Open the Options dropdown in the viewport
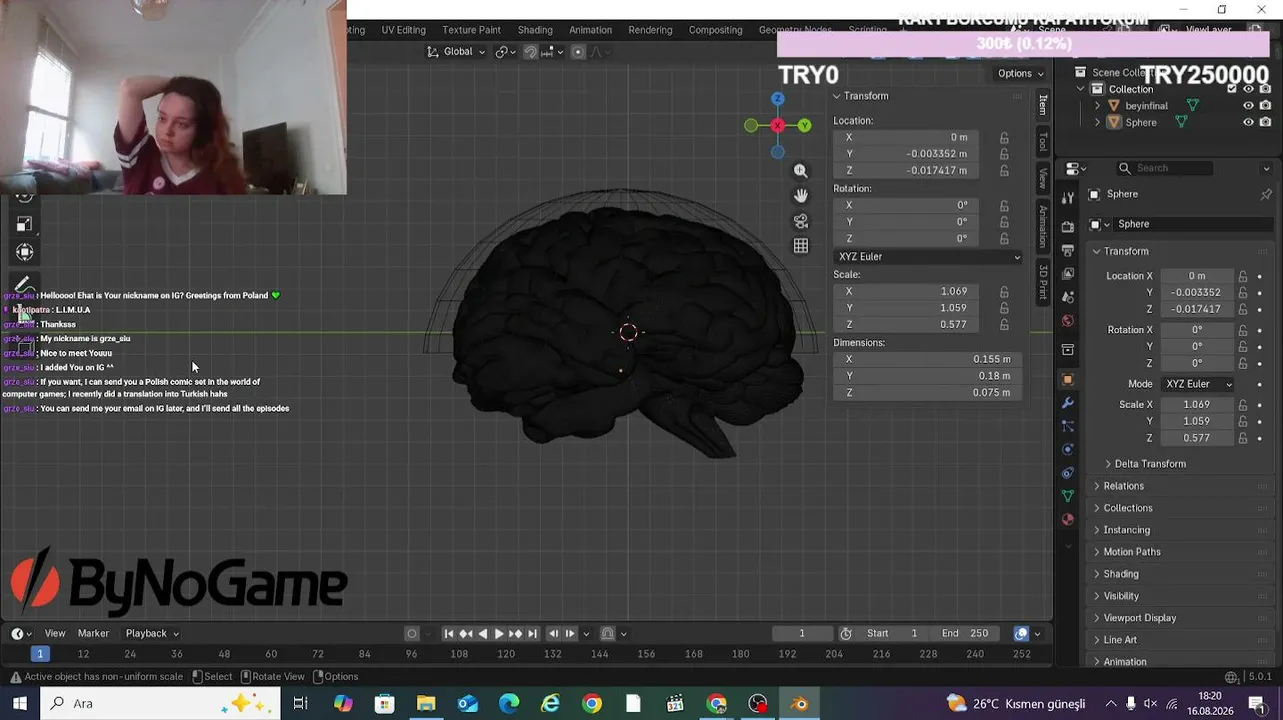 coord(1020,73)
